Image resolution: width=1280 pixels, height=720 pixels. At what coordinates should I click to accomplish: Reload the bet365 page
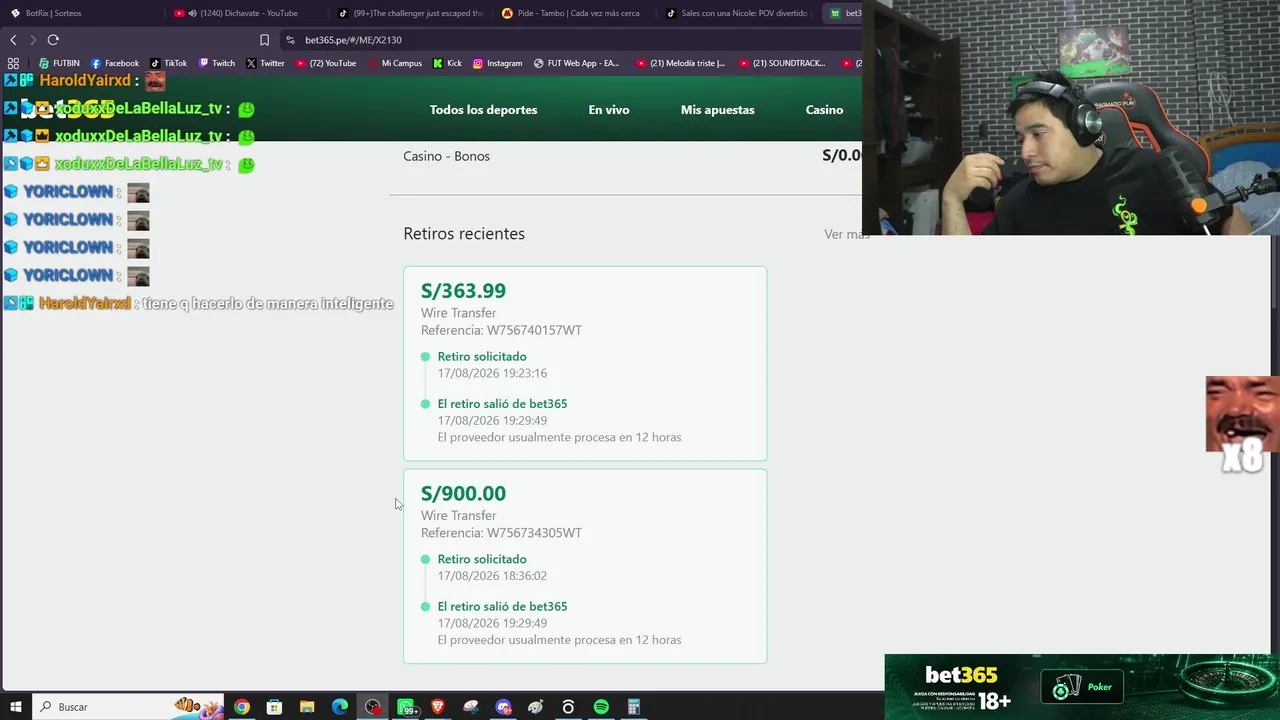pos(53,40)
